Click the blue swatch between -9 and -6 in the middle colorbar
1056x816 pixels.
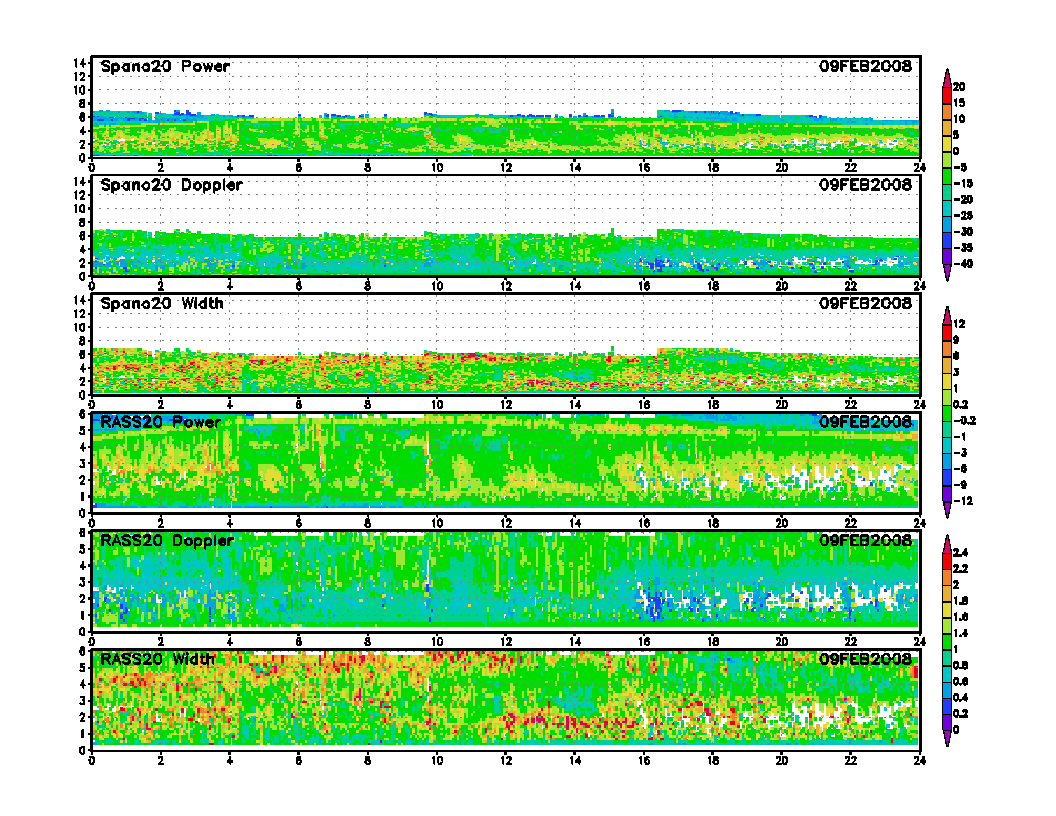tap(947, 477)
